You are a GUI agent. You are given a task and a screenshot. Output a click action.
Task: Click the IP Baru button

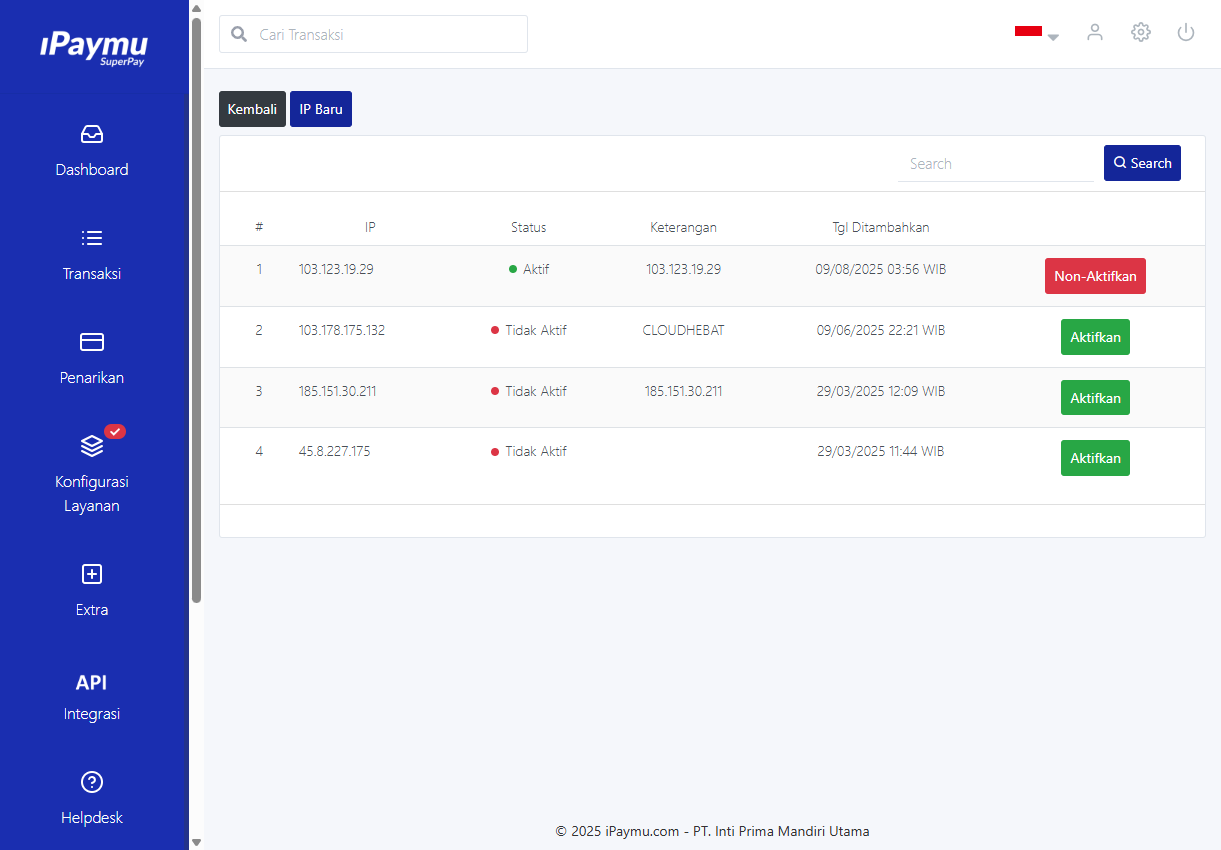pyautogui.click(x=321, y=109)
